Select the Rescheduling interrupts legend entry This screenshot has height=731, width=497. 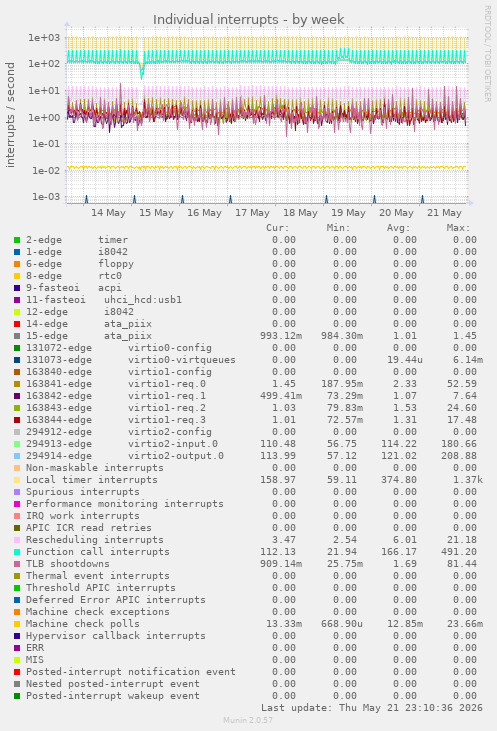tap(95, 540)
